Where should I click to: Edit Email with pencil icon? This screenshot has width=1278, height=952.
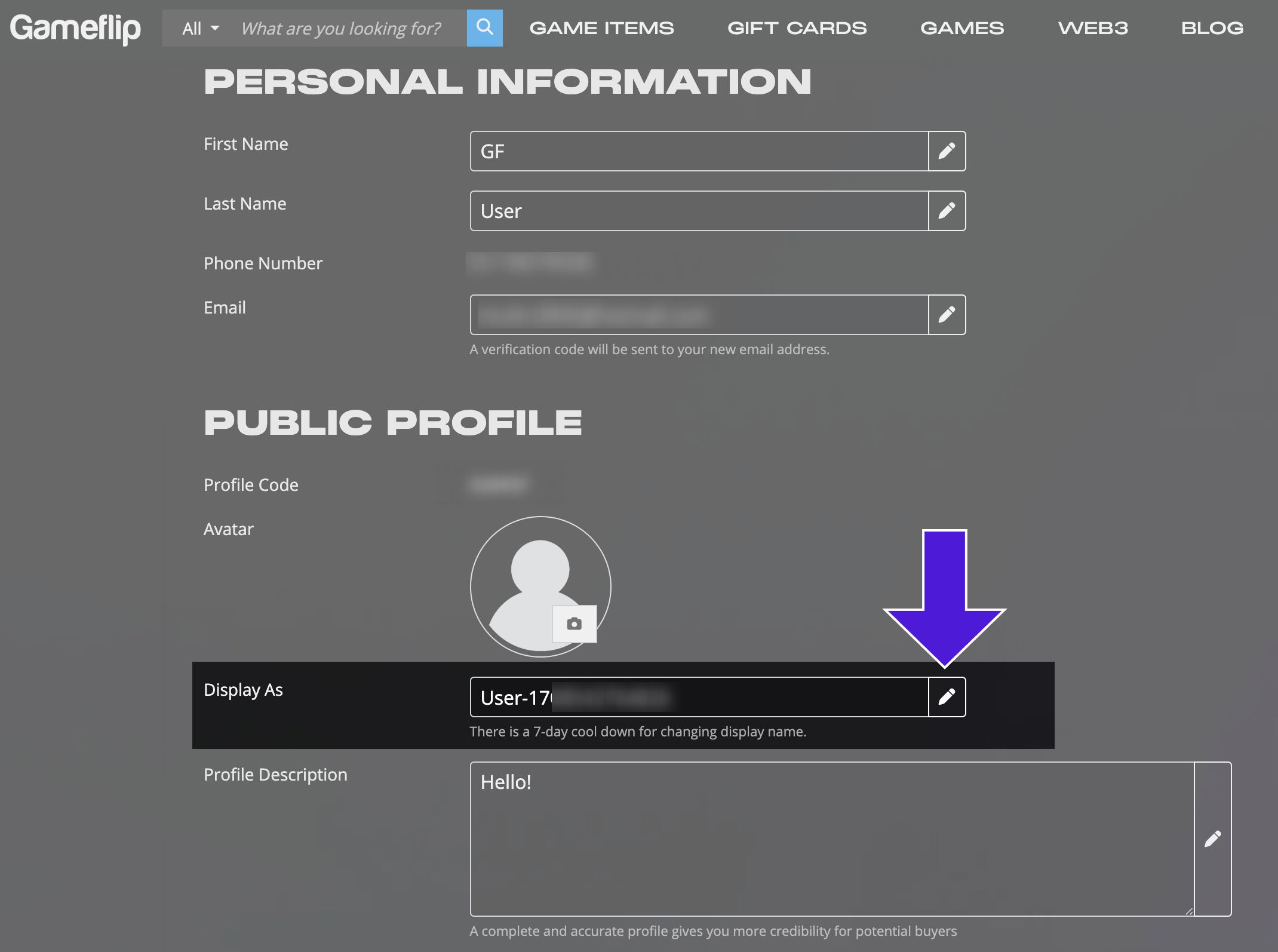tap(947, 315)
